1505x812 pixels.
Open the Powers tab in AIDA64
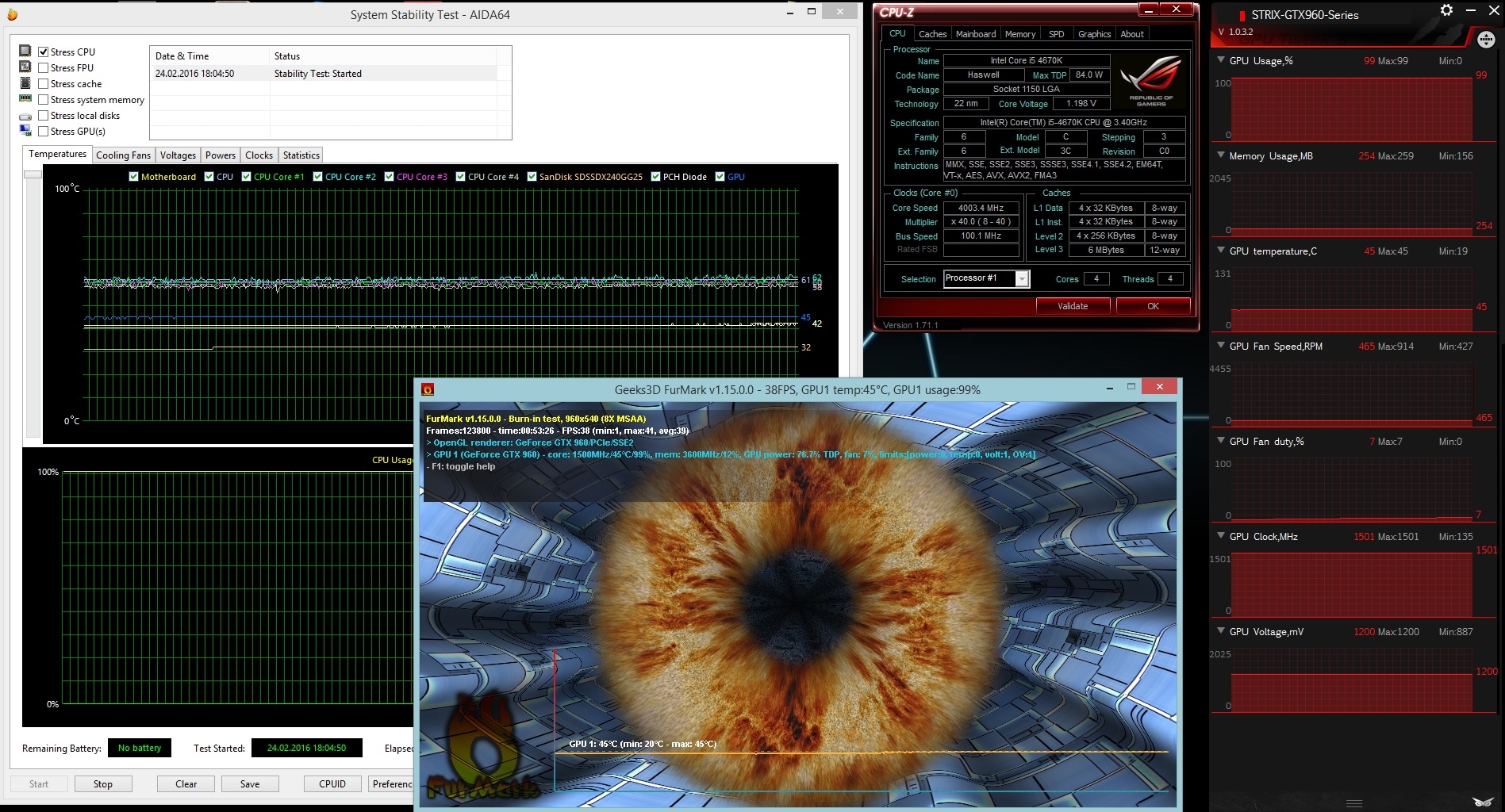[221, 155]
